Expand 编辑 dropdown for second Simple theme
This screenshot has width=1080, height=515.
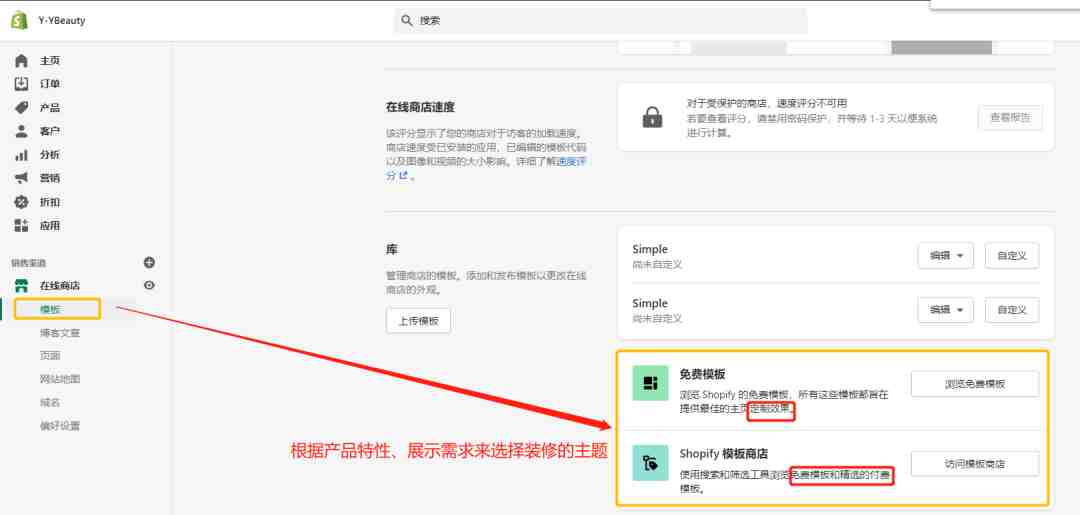(946, 310)
